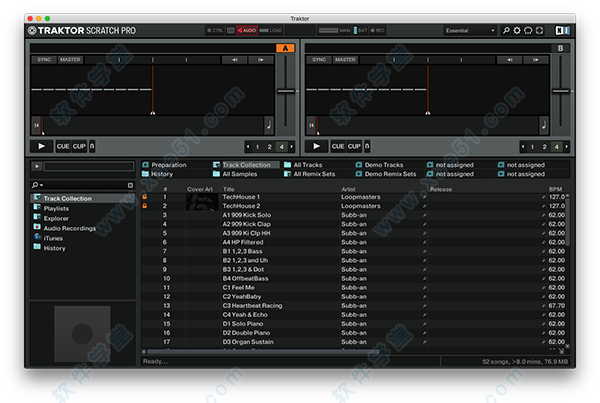Clear the browser search field
The image size is (600, 403).
click(130, 185)
